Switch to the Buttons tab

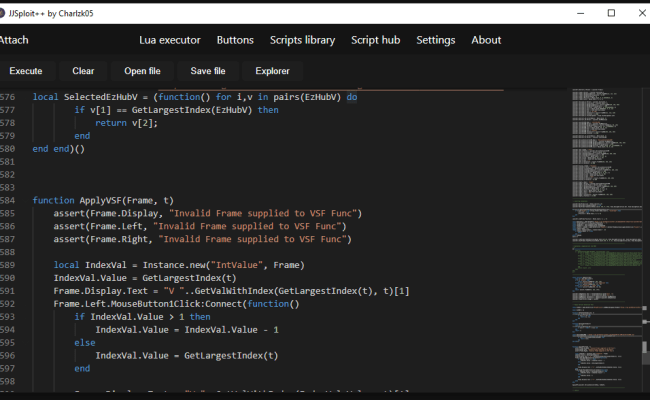click(x=235, y=40)
